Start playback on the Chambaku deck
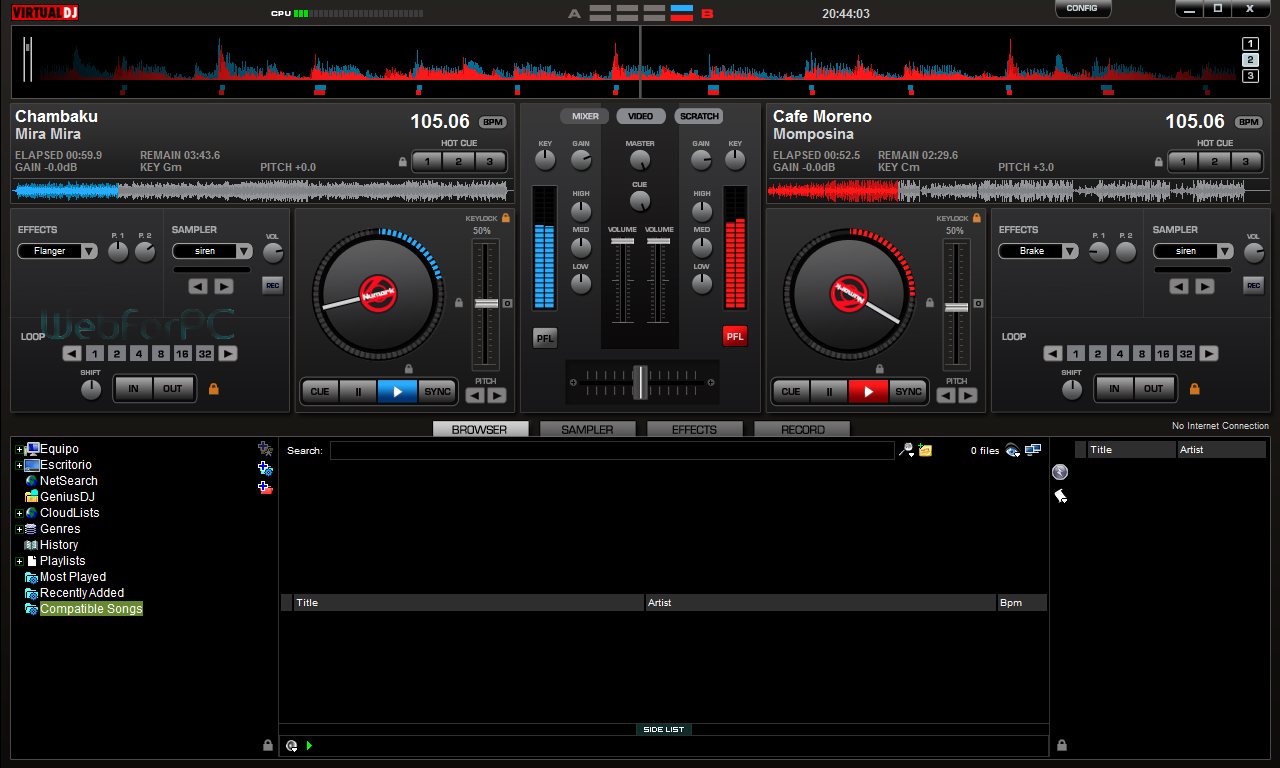This screenshot has height=768, width=1280. pyautogui.click(x=397, y=391)
